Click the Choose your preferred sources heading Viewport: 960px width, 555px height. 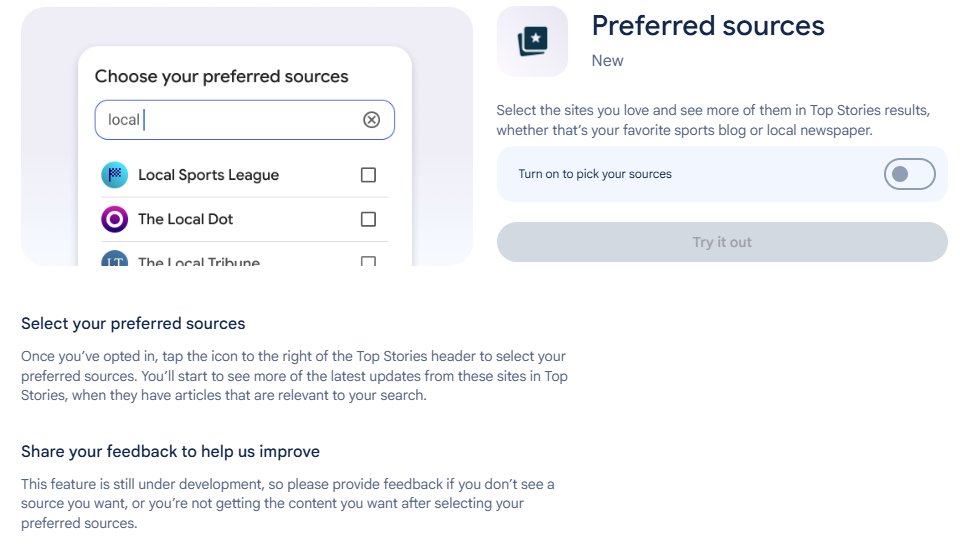(222, 77)
